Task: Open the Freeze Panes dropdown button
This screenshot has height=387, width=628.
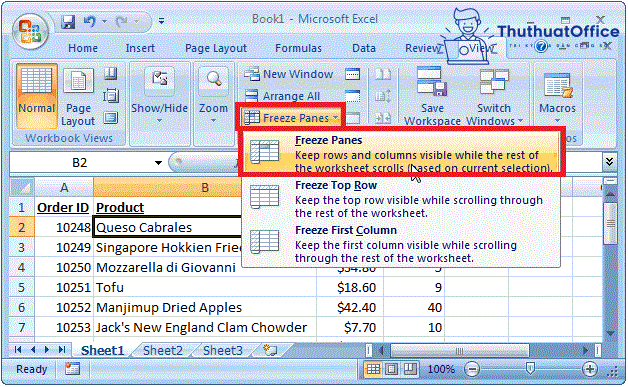Action: tap(292, 118)
